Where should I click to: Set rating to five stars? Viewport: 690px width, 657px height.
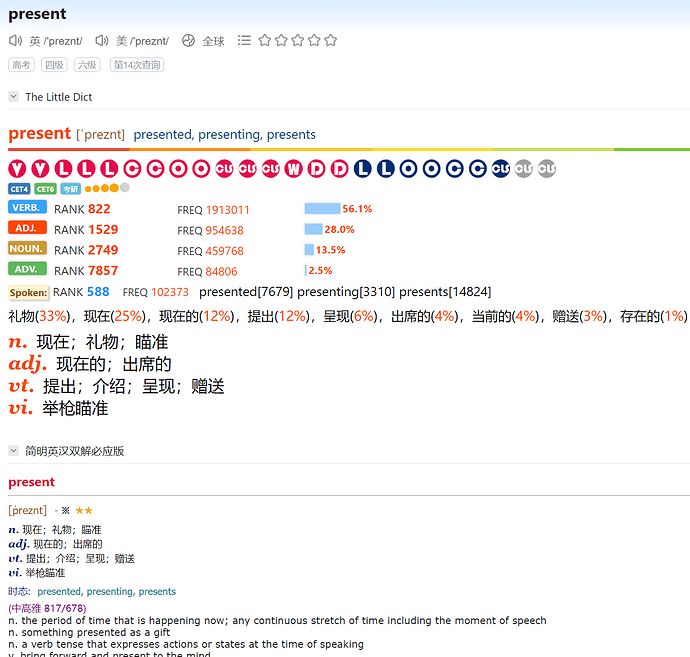[x=331, y=40]
